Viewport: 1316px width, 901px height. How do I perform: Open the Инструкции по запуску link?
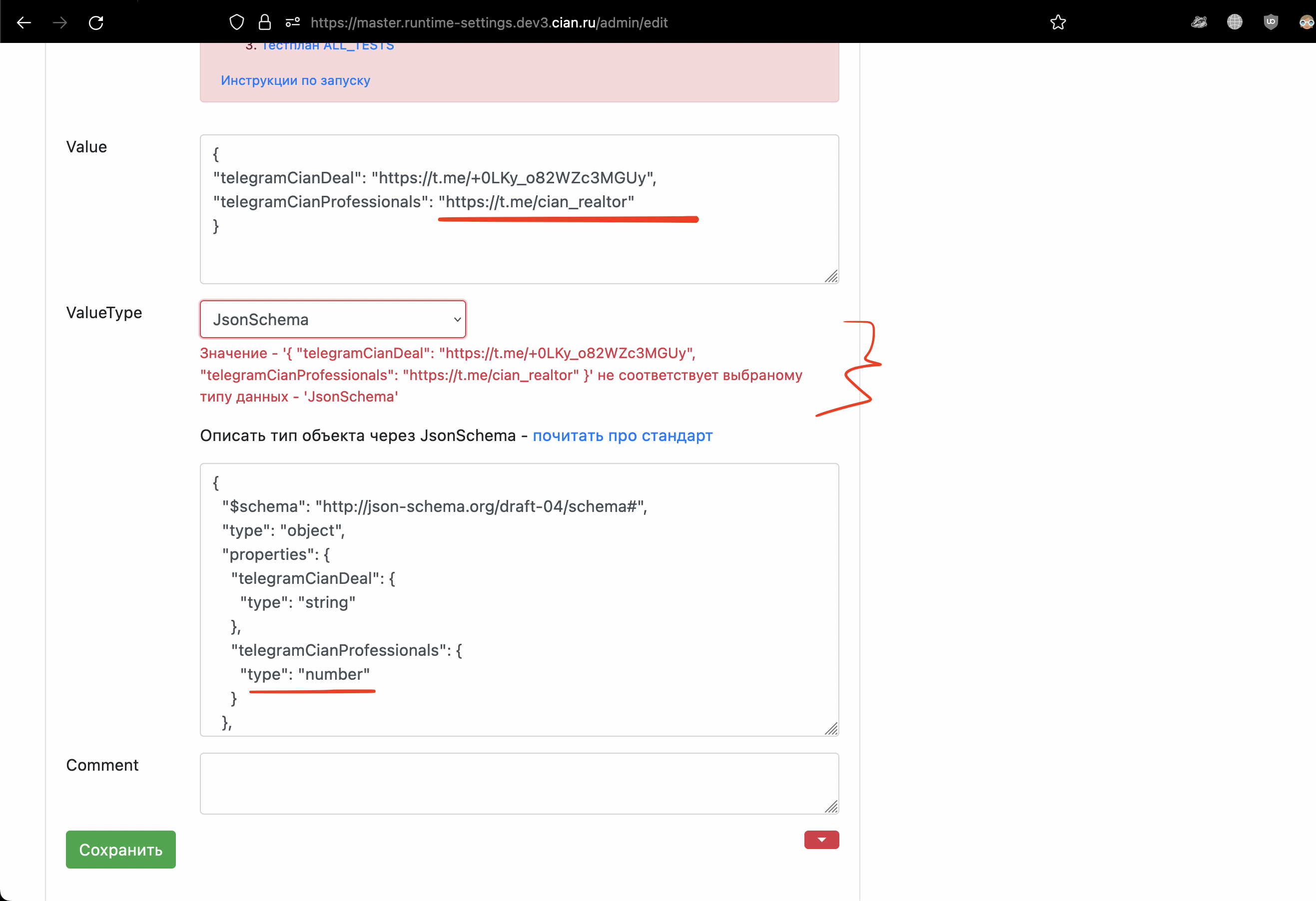point(296,80)
